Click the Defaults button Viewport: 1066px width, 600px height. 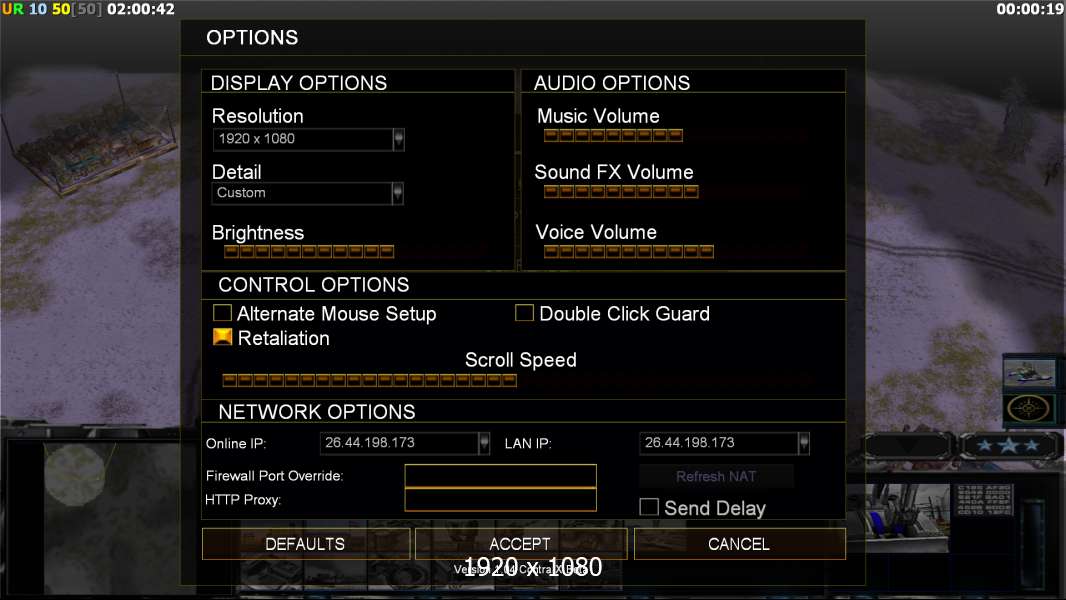click(306, 544)
